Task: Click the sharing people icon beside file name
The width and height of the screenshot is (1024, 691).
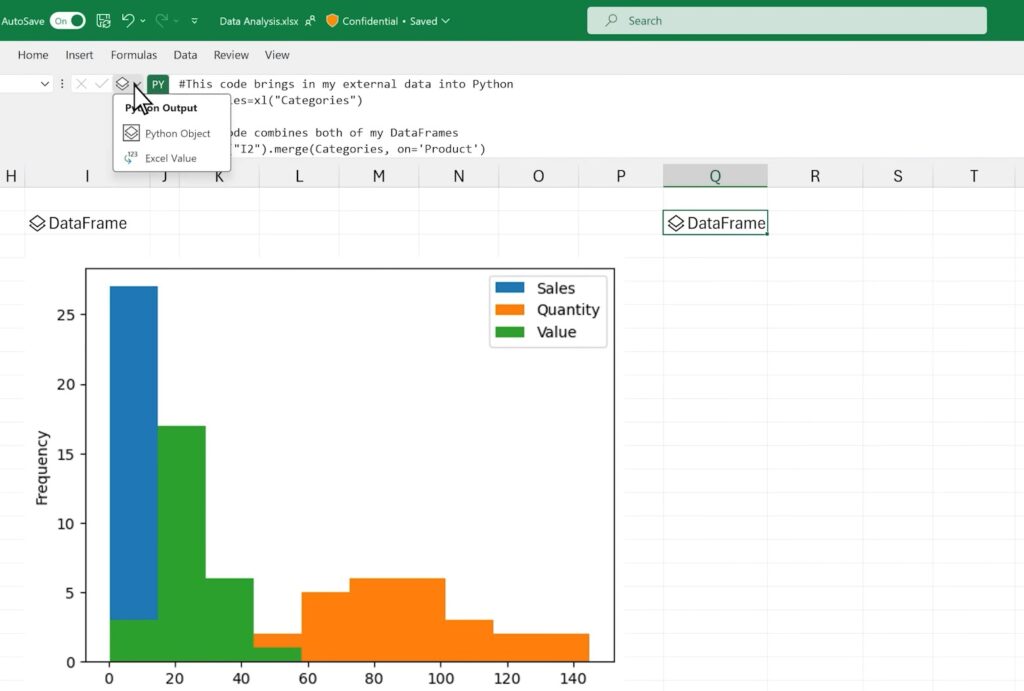Action: [x=309, y=20]
